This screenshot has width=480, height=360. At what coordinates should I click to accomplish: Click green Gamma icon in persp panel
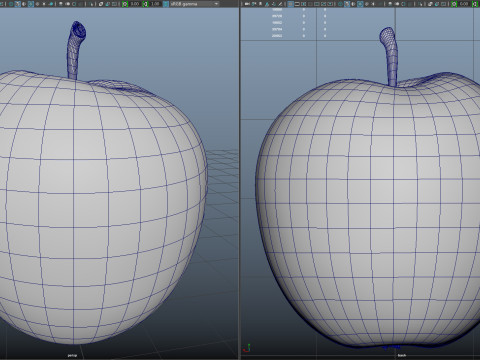(x=145, y=4)
